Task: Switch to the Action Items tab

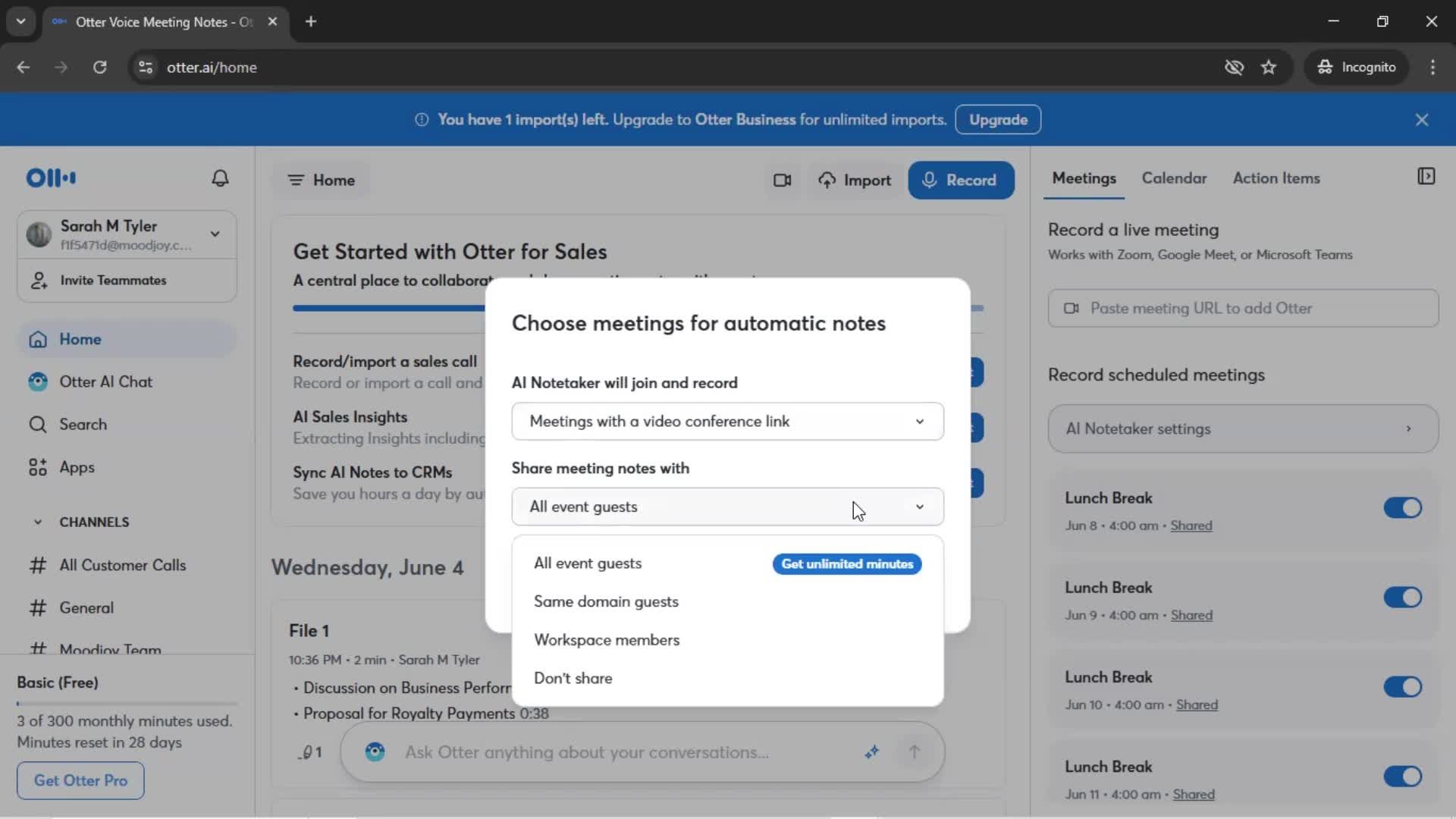Action: click(x=1276, y=178)
